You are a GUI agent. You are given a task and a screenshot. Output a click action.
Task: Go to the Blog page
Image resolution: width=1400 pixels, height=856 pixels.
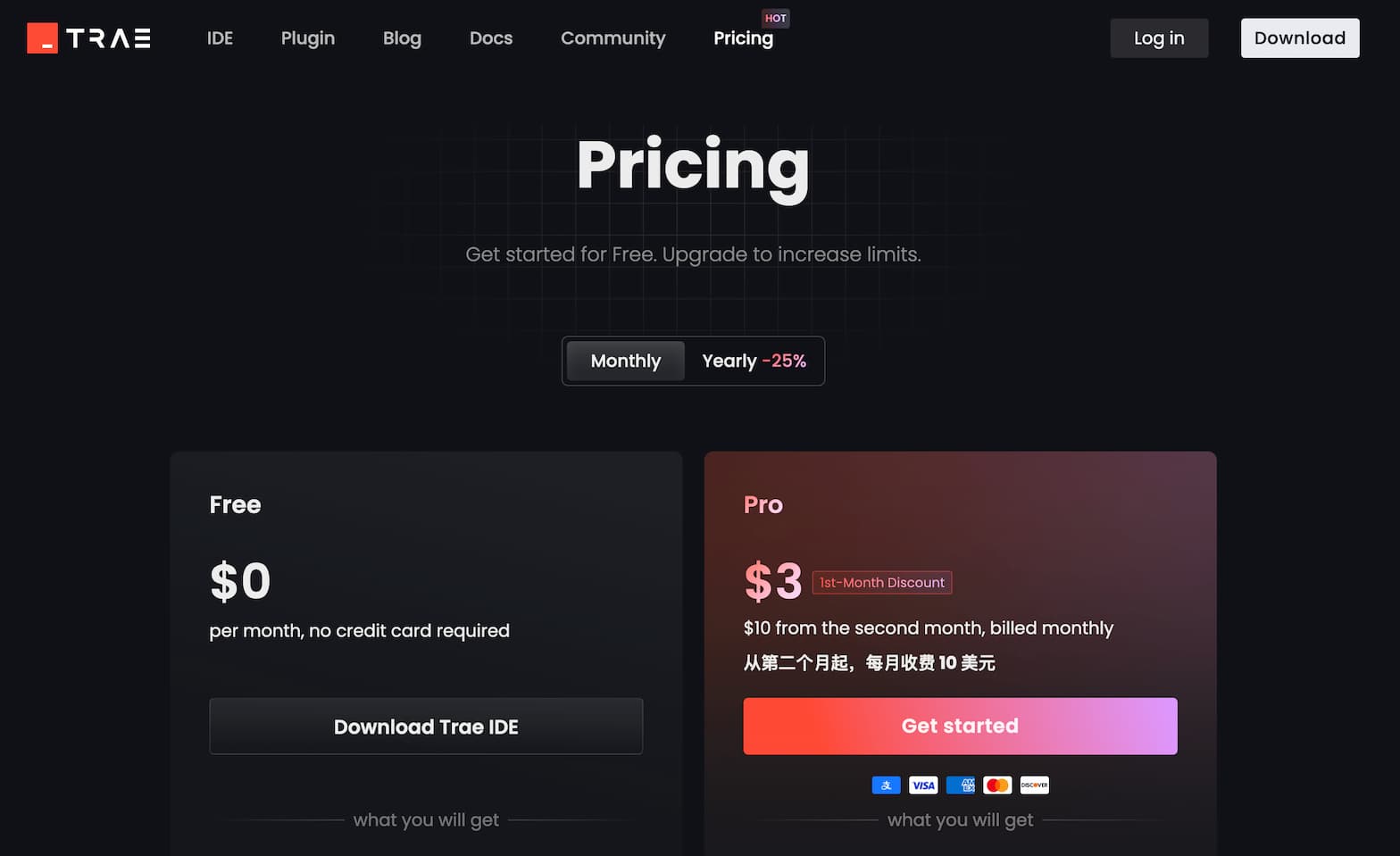coord(402,38)
